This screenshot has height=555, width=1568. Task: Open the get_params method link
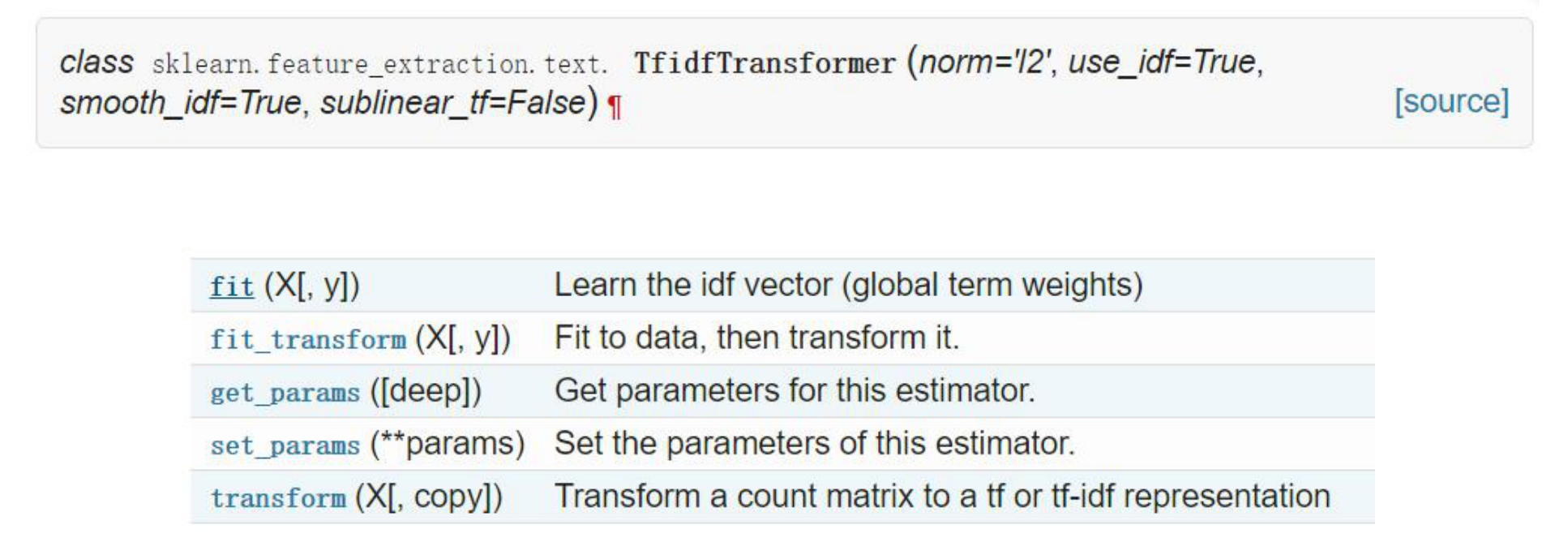tap(285, 392)
